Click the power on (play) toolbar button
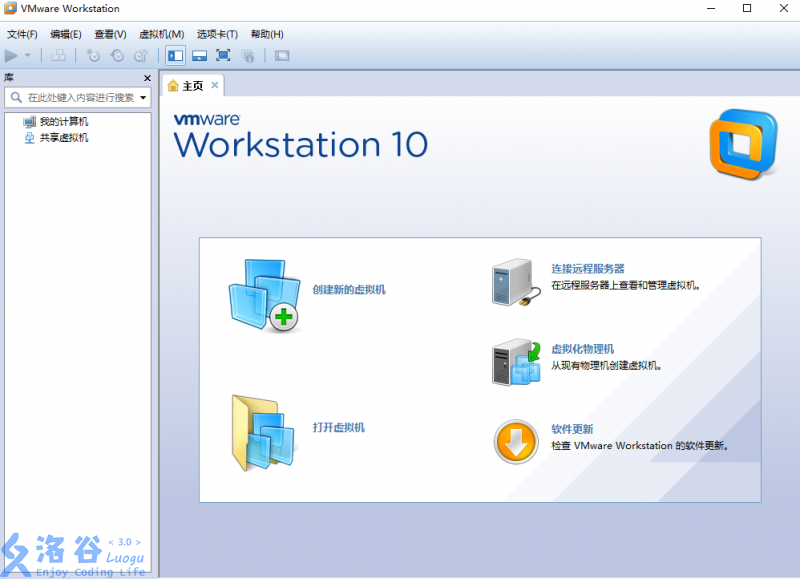800x579 pixels. pos(11,55)
